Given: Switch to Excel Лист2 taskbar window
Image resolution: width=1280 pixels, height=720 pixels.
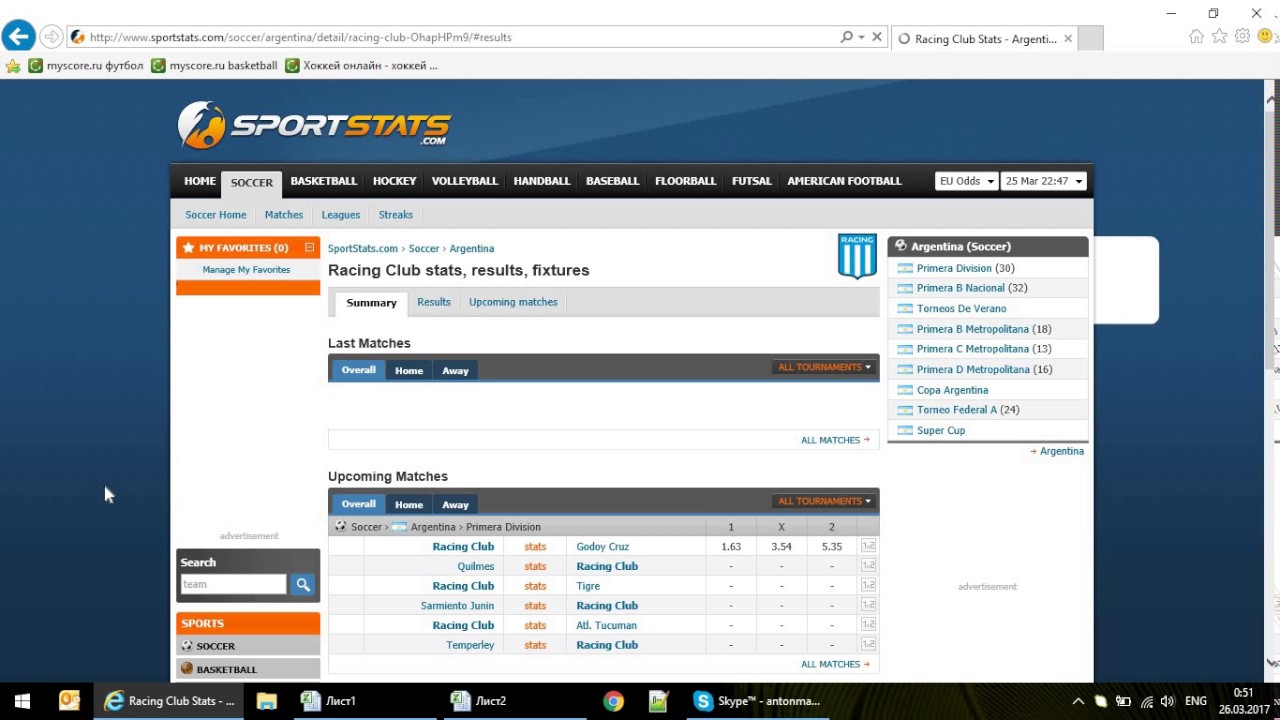Looking at the screenshot, I should [517, 701].
